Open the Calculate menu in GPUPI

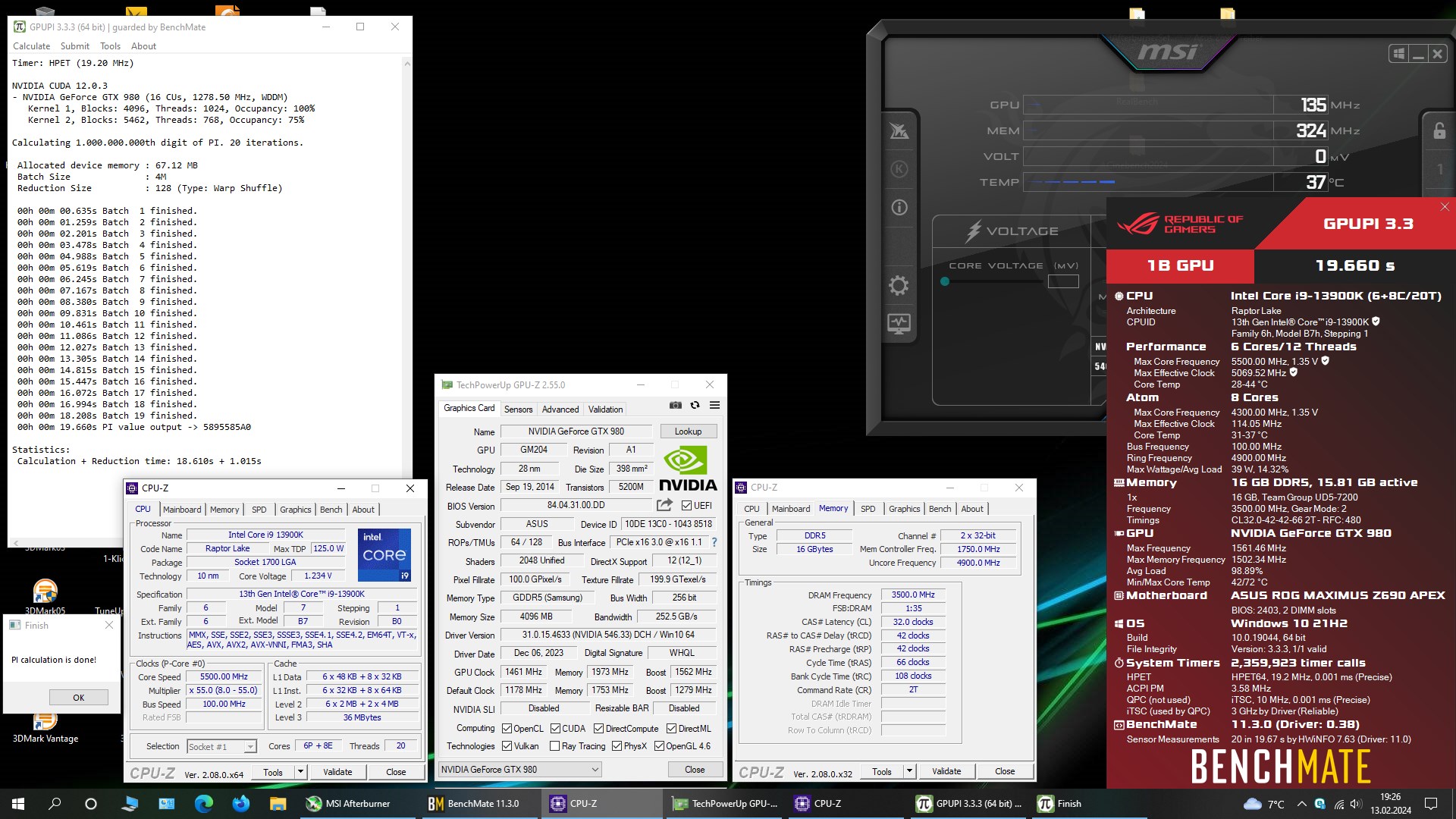[x=31, y=46]
